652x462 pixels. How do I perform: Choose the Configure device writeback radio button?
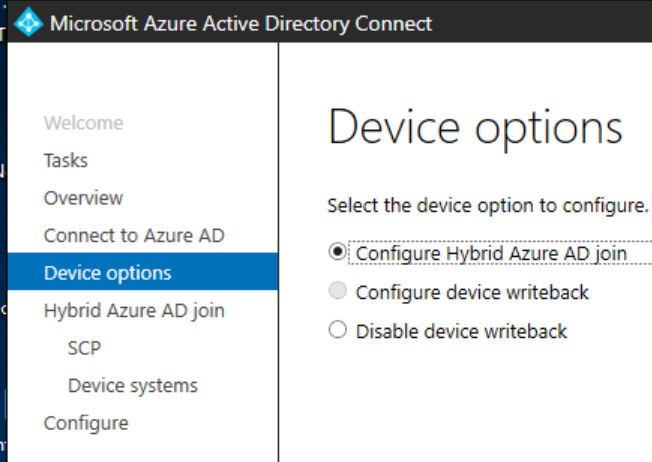(x=337, y=292)
